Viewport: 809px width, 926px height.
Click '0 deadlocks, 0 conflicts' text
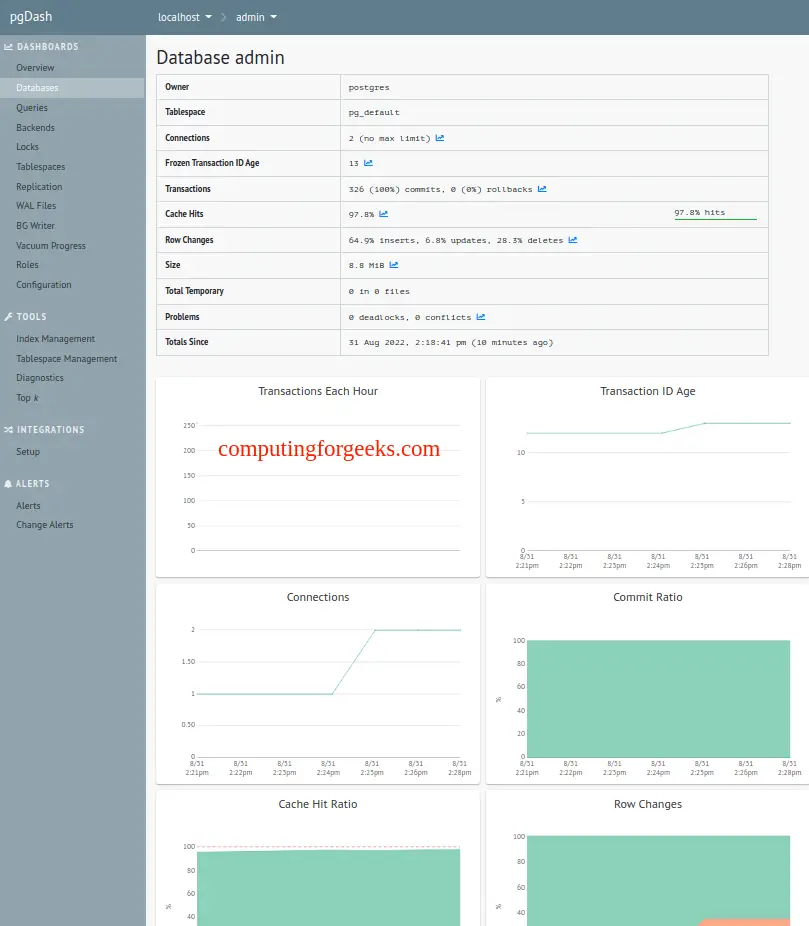410,317
